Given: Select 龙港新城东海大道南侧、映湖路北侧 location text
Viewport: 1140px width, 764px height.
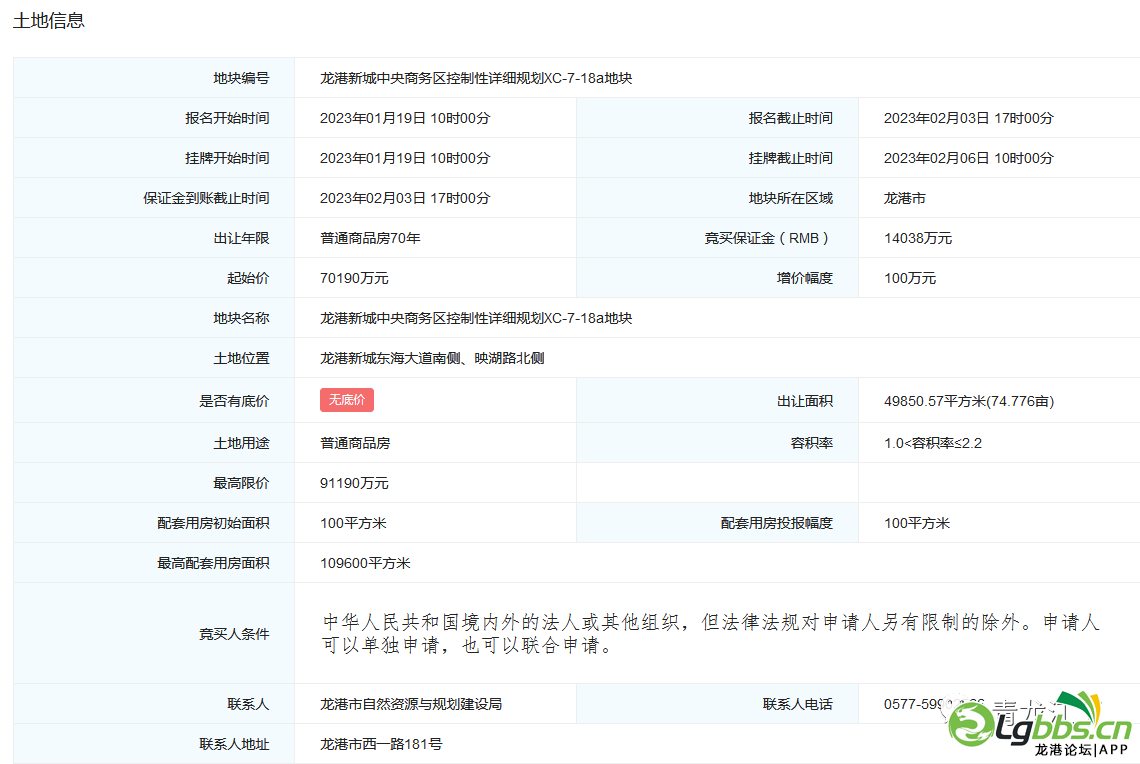Looking at the screenshot, I should (432, 358).
